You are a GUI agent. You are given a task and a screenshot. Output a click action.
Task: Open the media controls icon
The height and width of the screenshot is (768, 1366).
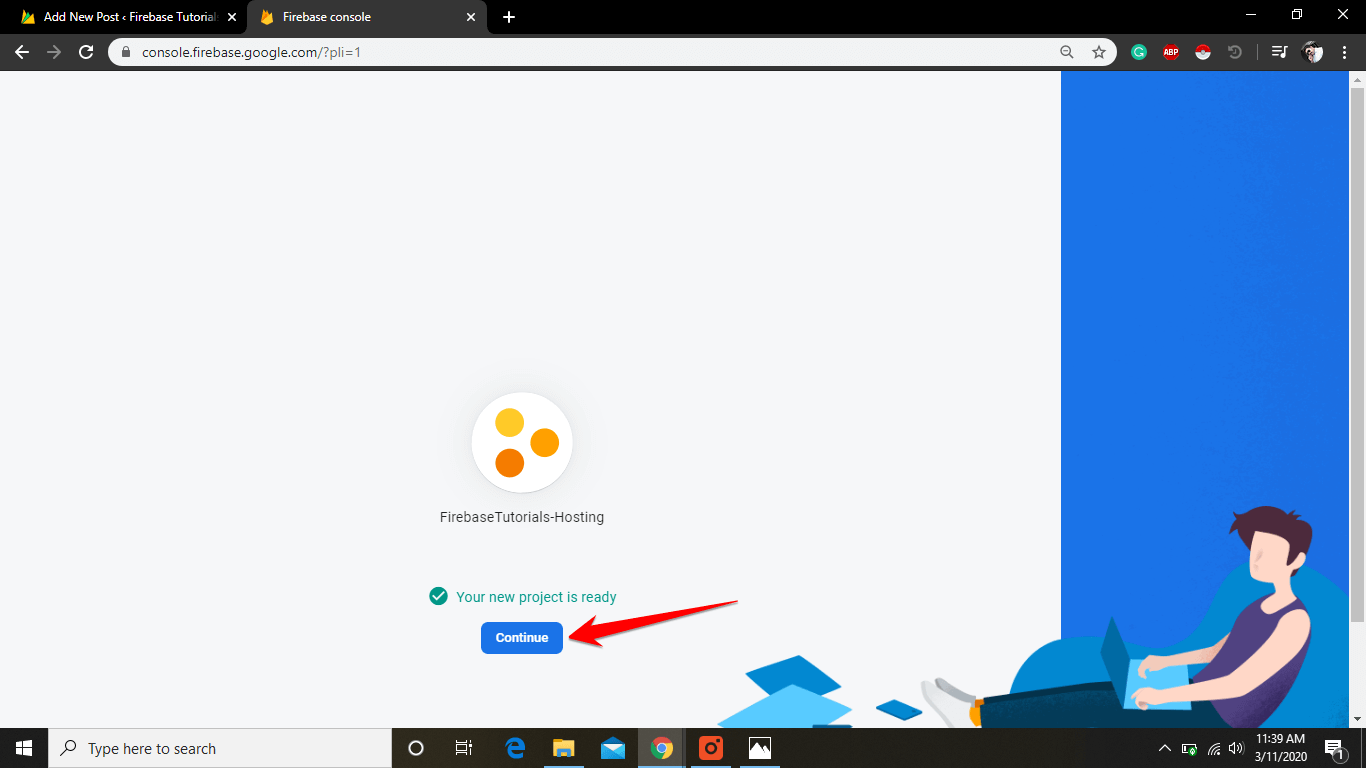click(x=1279, y=52)
